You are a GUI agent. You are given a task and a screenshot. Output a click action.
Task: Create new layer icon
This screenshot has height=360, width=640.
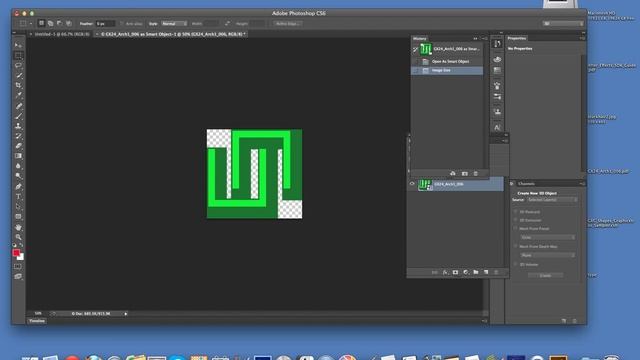(486, 272)
